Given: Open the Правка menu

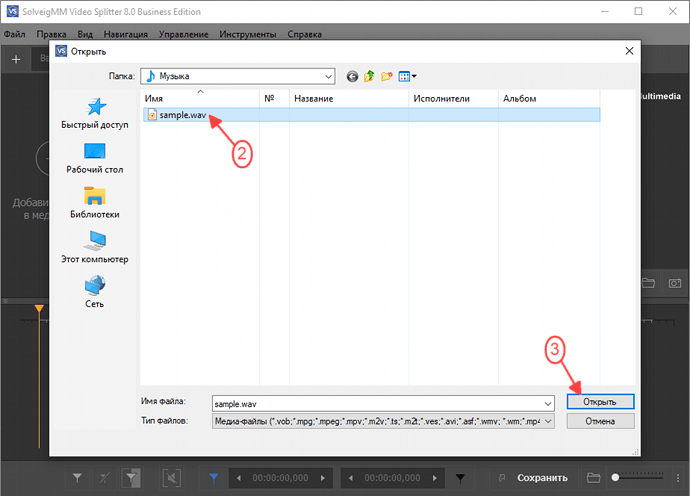Looking at the screenshot, I should coord(51,34).
